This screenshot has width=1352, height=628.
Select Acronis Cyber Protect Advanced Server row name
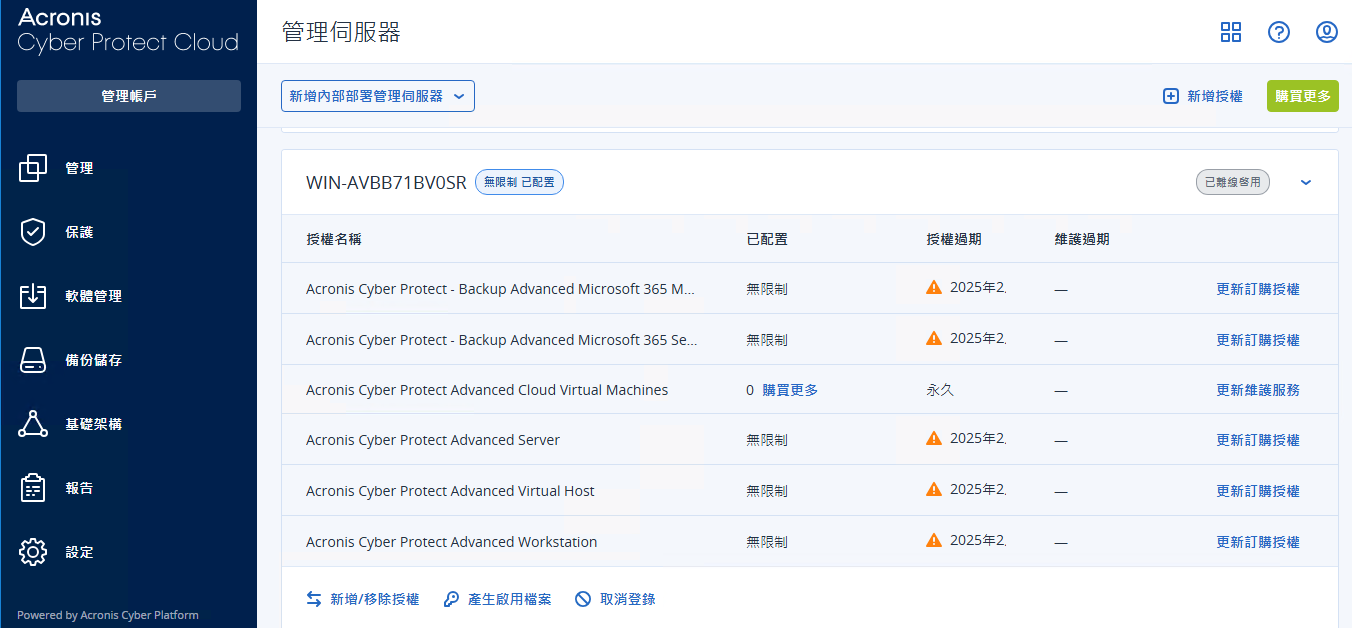click(433, 440)
